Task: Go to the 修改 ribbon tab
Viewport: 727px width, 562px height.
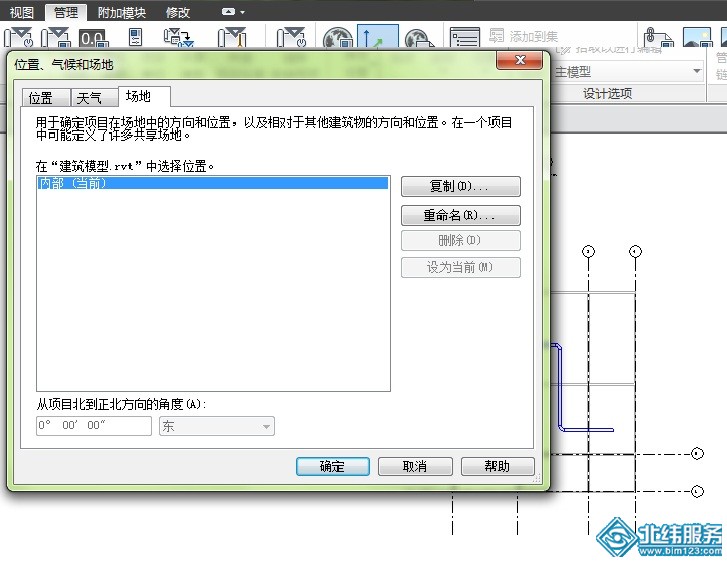Action: pos(178,13)
